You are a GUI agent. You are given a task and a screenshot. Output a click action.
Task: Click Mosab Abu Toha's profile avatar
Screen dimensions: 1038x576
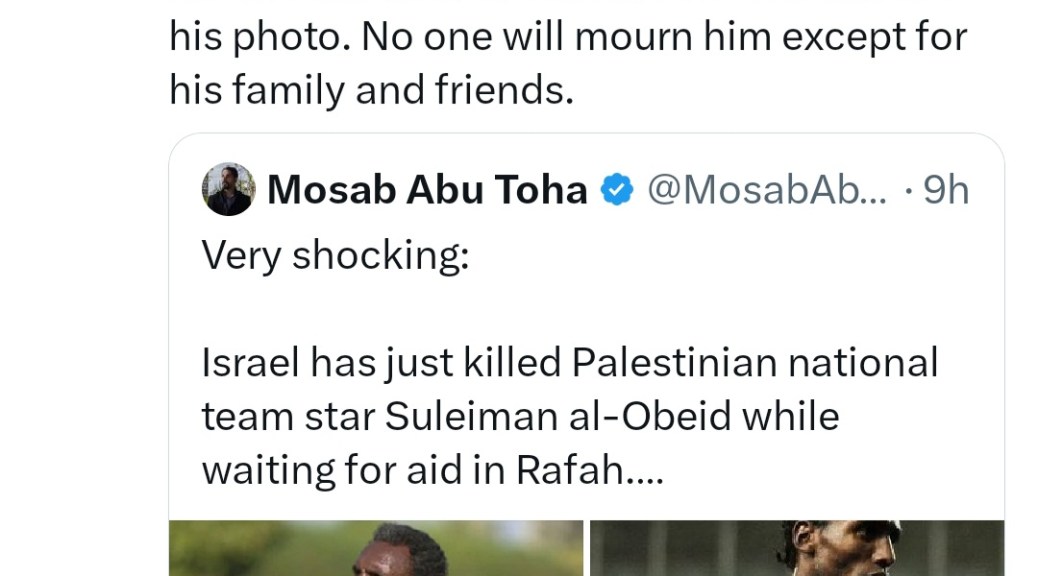228,190
